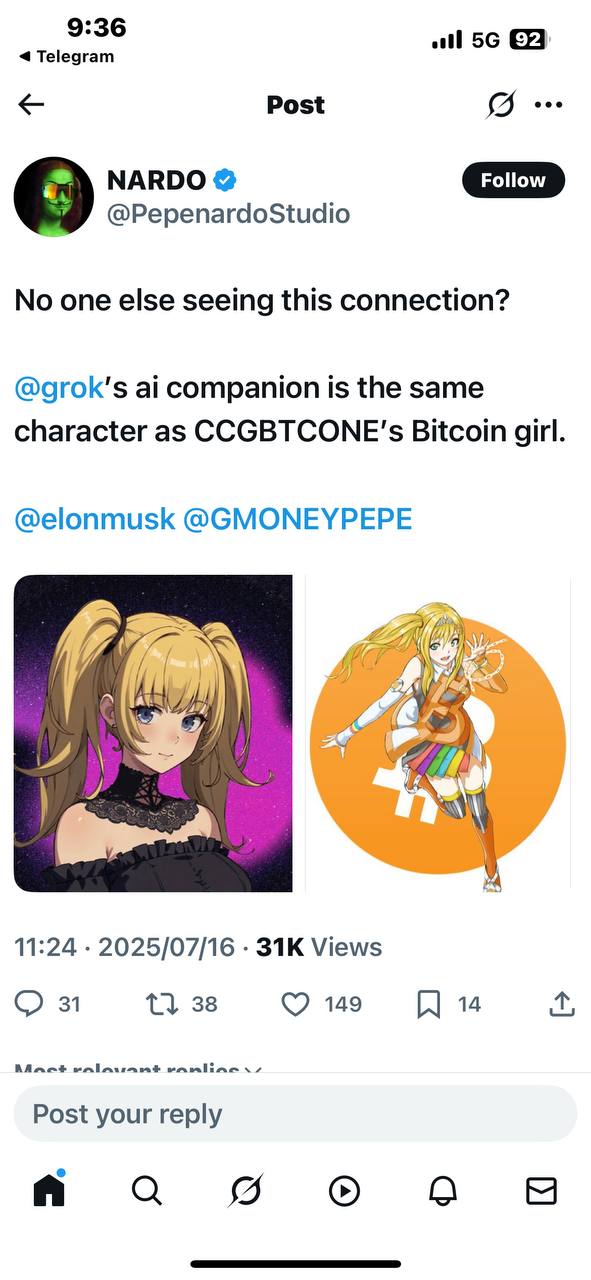Screen dimensions: 591x1280
Task: Tap the @elonmusk mention link
Action: (95, 519)
